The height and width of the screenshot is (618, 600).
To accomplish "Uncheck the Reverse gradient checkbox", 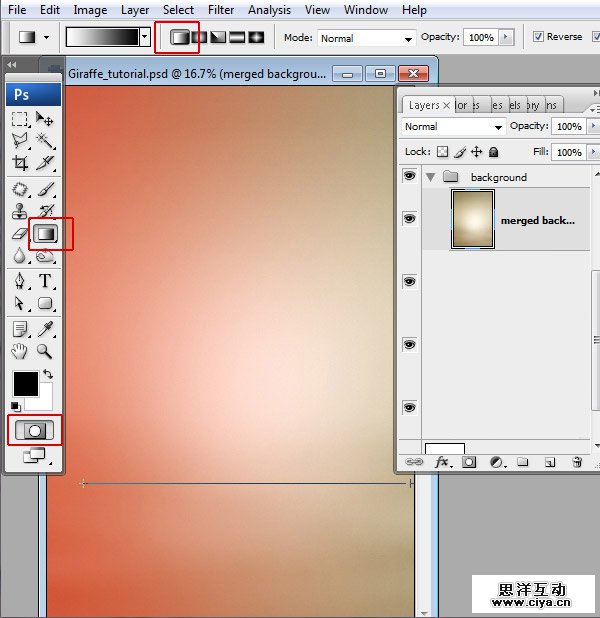I will coord(538,37).
